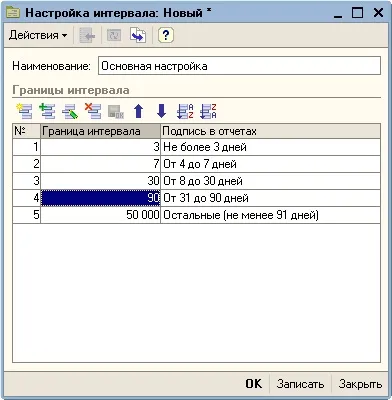Move the row up with the up arrow
Viewport: 392px width, 400px height.
point(139,111)
